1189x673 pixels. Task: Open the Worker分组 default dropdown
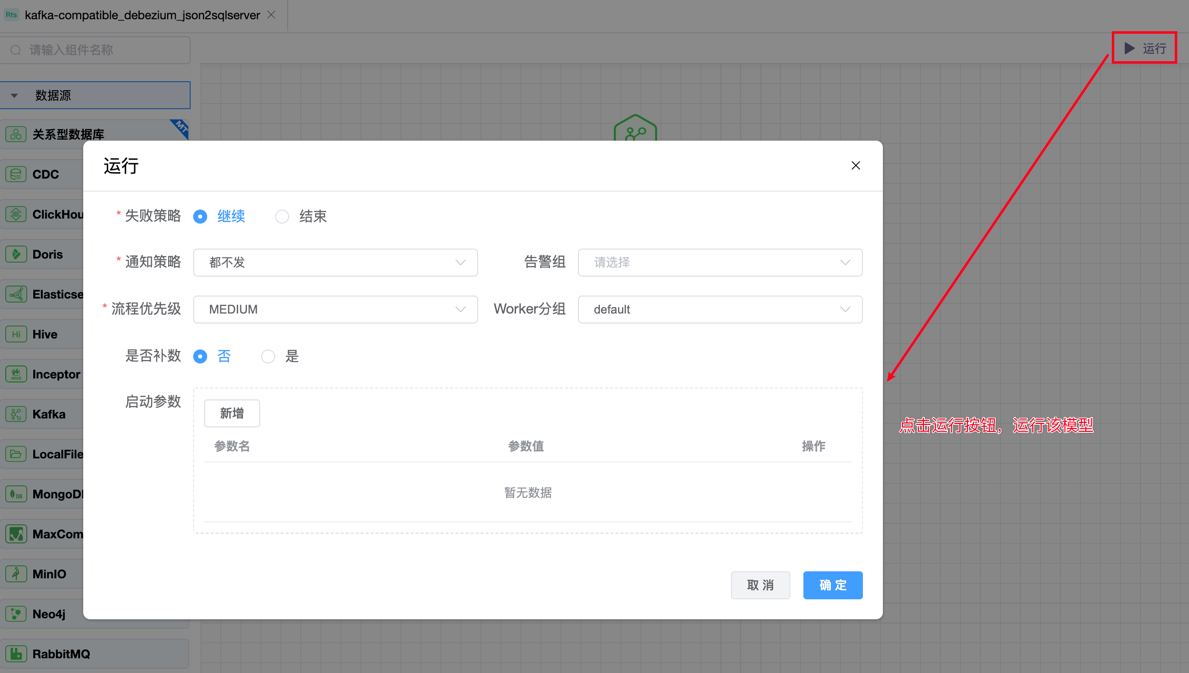coord(720,310)
